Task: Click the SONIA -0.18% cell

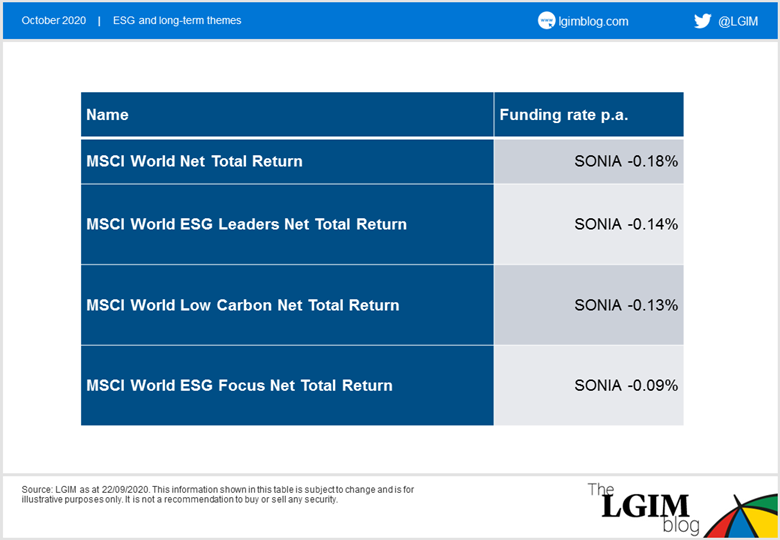Action: pyautogui.click(x=589, y=161)
